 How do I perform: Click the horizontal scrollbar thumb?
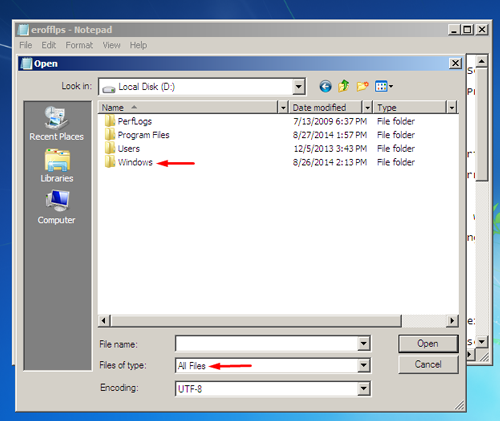(256, 321)
